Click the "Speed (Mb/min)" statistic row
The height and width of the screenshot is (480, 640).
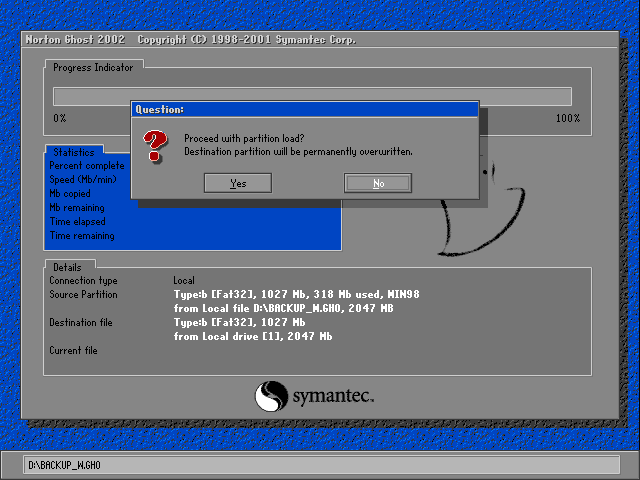pyautogui.click(x=83, y=180)
